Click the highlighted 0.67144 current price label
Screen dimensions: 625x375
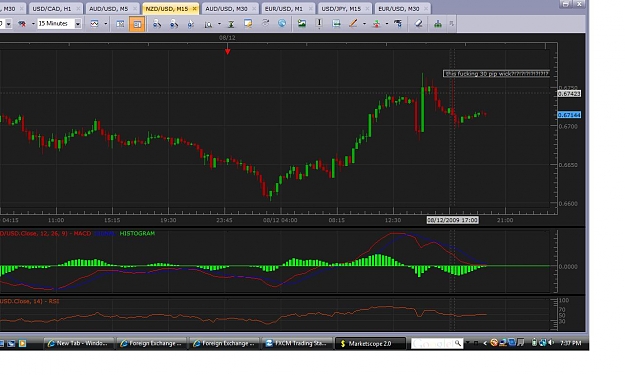coord(568,115)
